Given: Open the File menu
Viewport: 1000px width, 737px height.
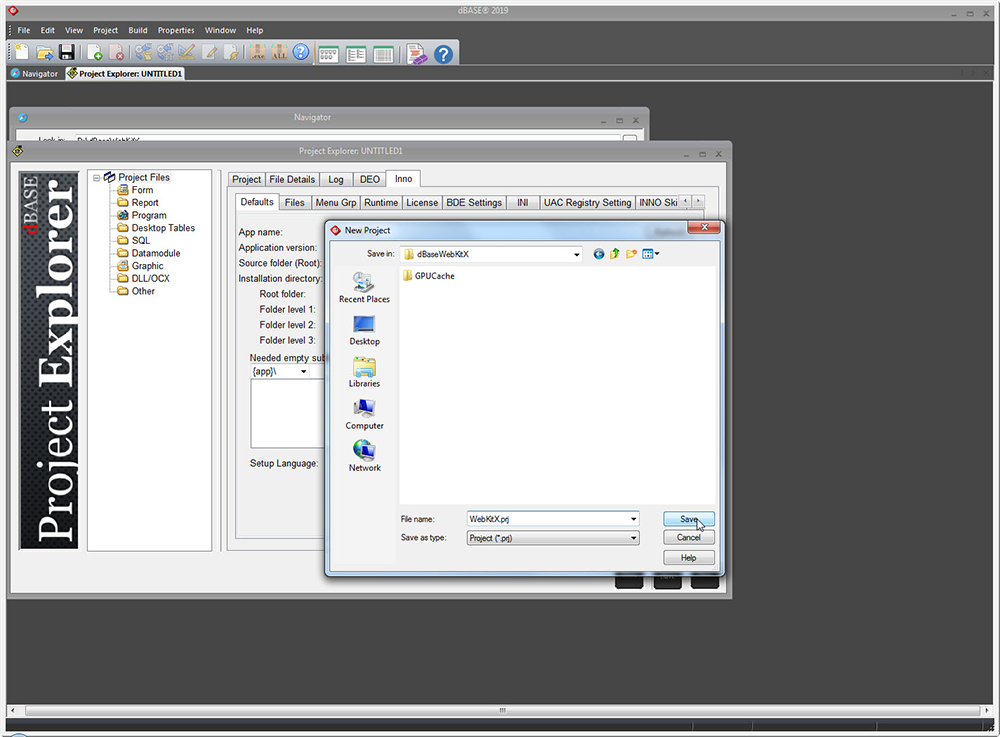Looking at the screenshot, I should coord(24,30).
